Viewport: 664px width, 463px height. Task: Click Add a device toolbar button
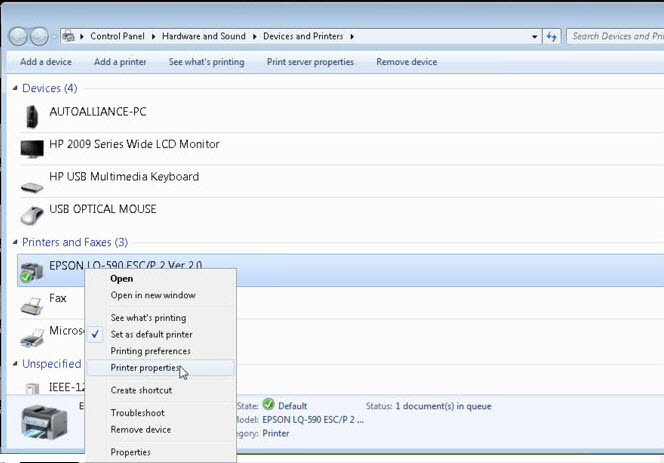[x=46, y=62]
